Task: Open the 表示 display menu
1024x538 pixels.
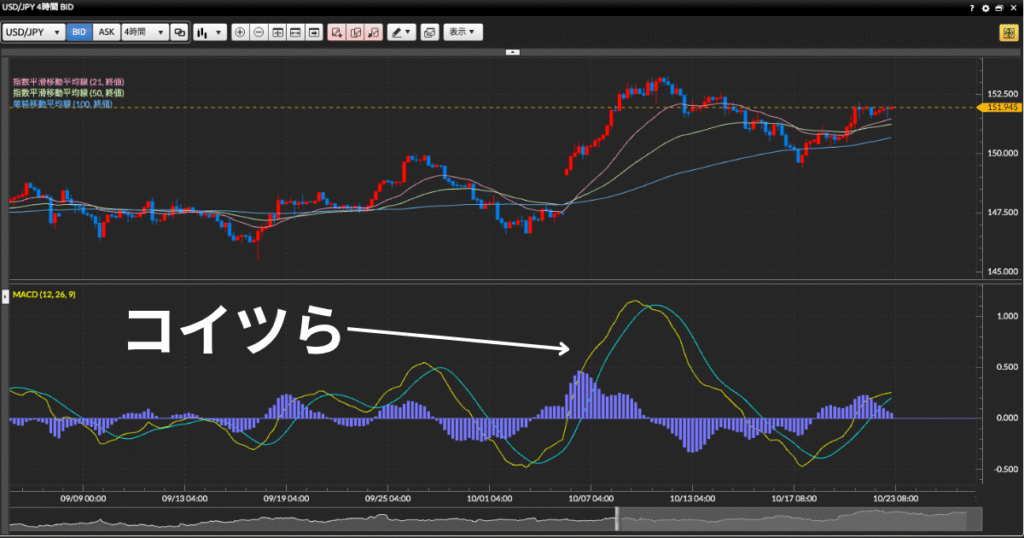Action: point(462,32)
